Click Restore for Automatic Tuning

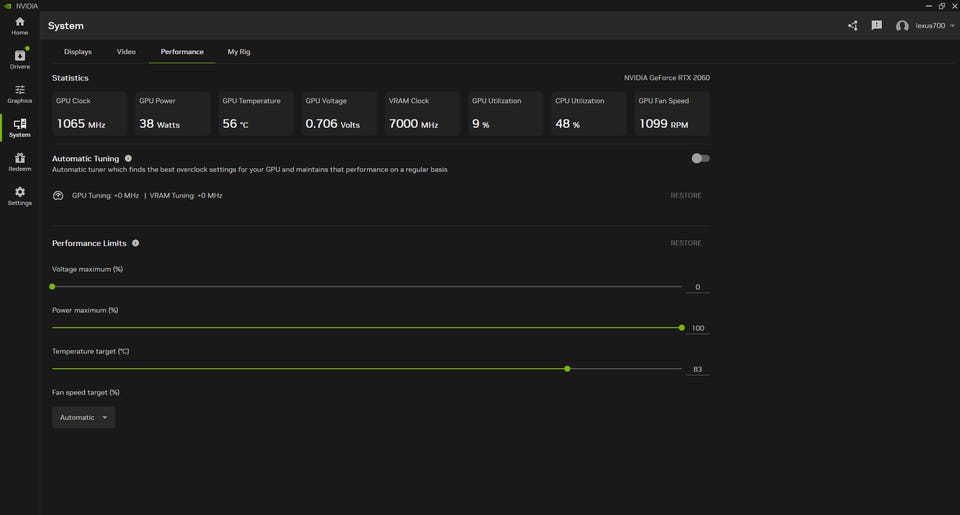(685, 195)
